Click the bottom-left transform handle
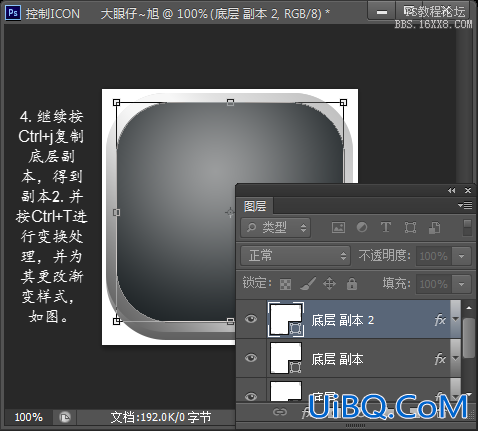 (x=116, y=321)
